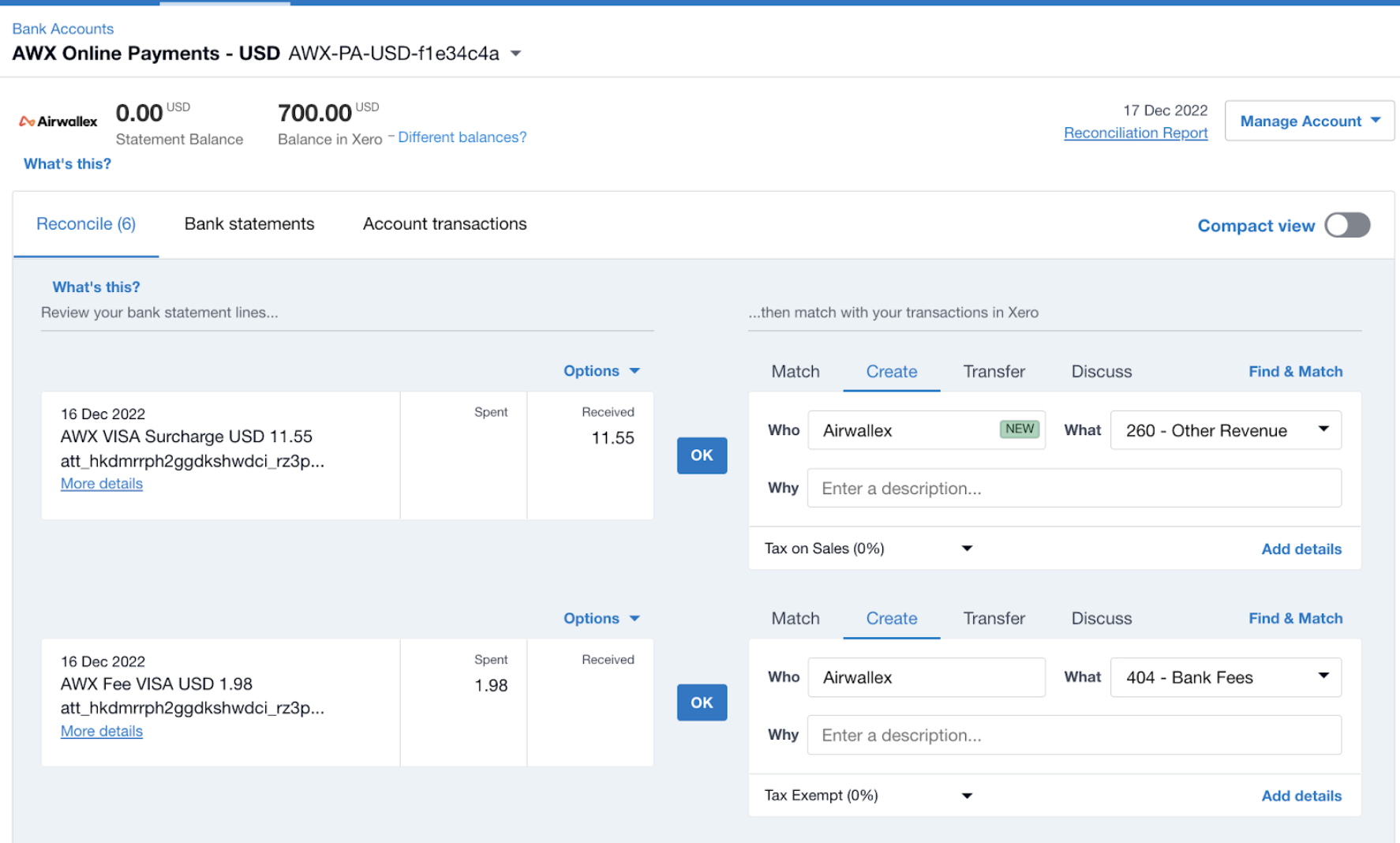
Task: Open More details for AWX Fee VISA
Action: [102, 732]
